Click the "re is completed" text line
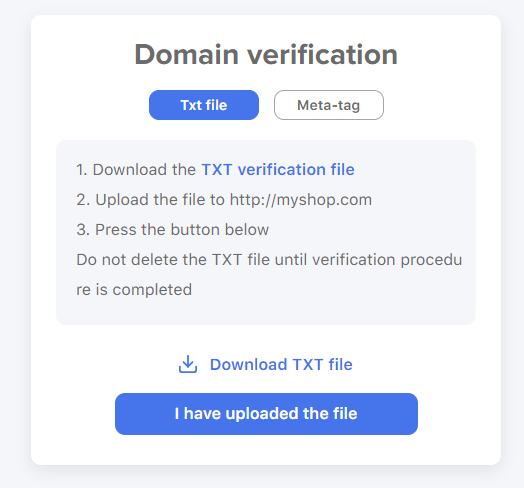The width and height of the screenshot is (524, 488). [x=134, y=290]
